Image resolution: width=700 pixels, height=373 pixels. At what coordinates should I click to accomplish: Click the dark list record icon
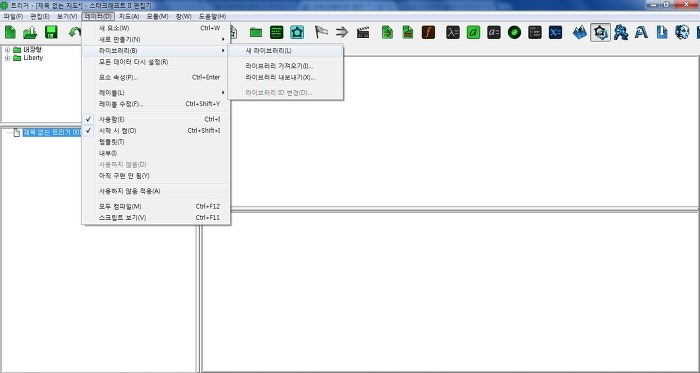coord(535,32)
